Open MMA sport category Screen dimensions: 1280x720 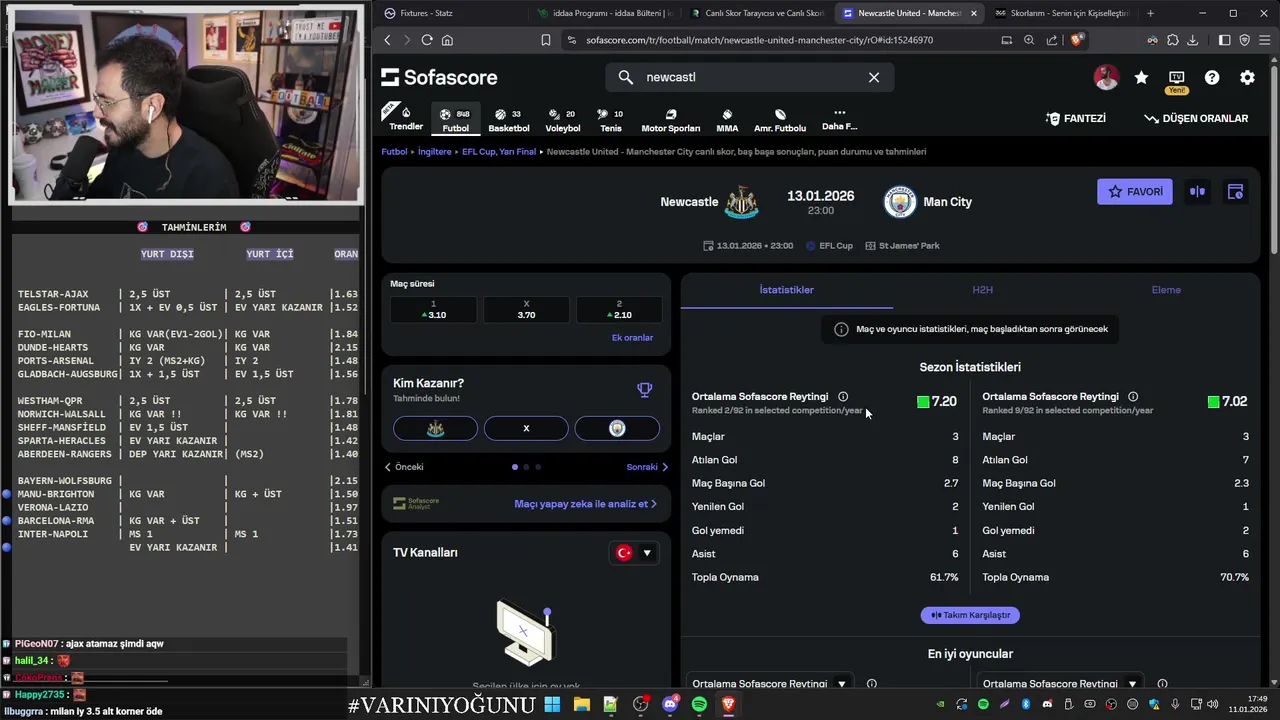pos(727,120)
